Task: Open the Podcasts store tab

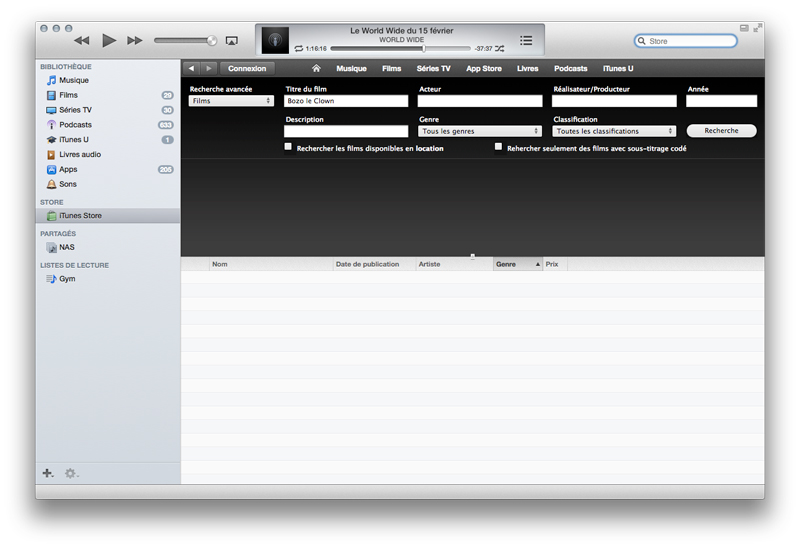Action: click(570, 68)
